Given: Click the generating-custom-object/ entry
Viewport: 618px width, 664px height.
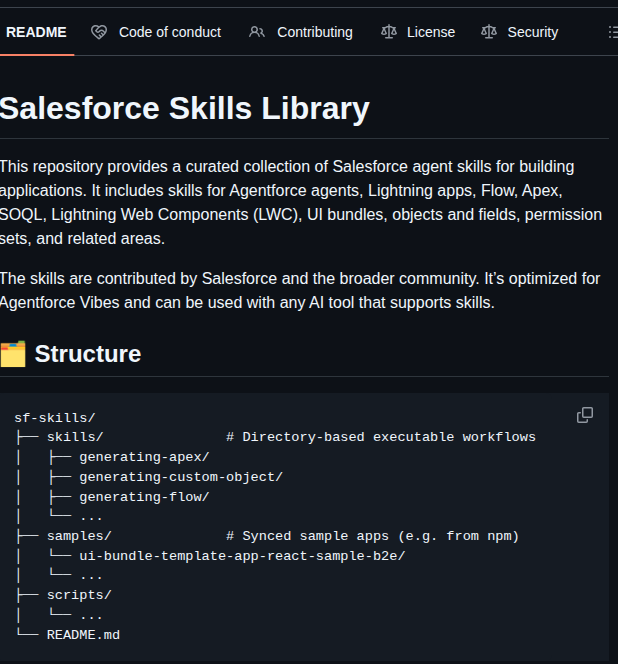Looking at the screenshot, I should (x=181, y=477).
